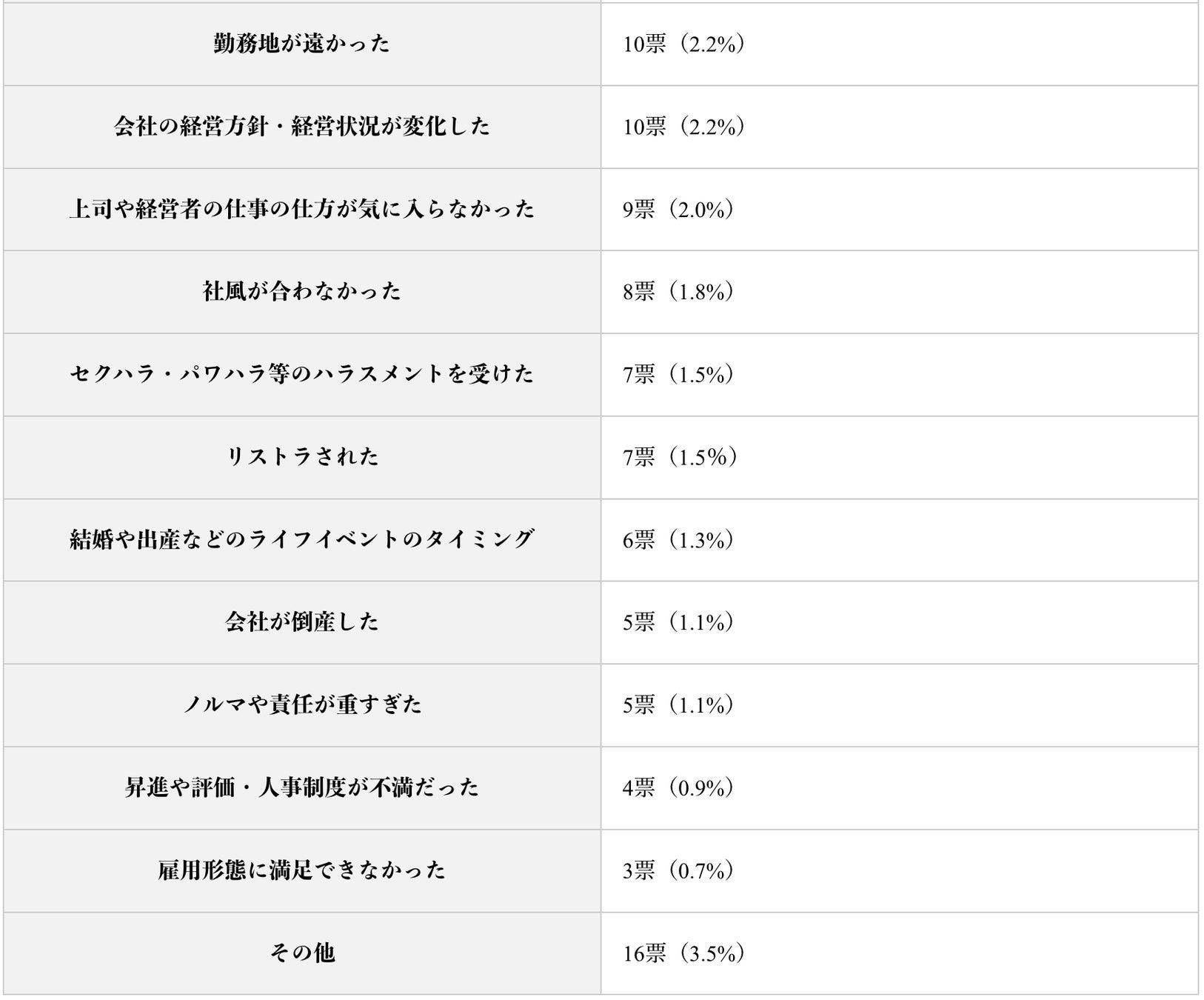Select the 'リストラされた' row label

tap(301, 457)
